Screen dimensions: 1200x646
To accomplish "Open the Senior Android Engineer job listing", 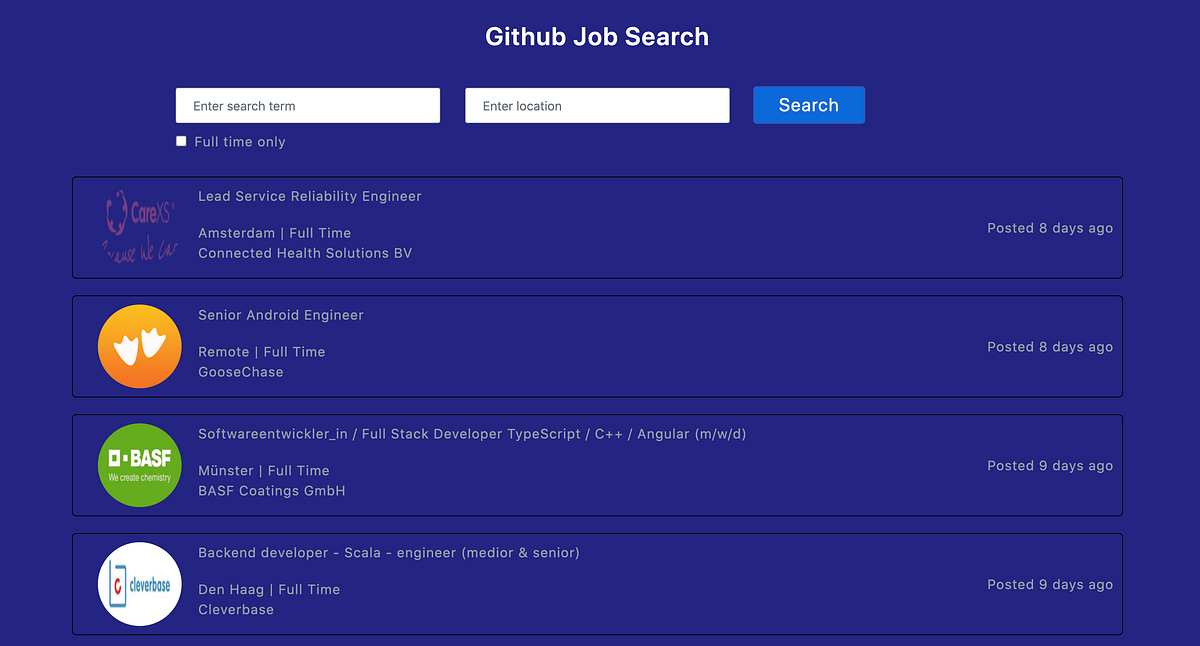I will (x=280, y=314).
